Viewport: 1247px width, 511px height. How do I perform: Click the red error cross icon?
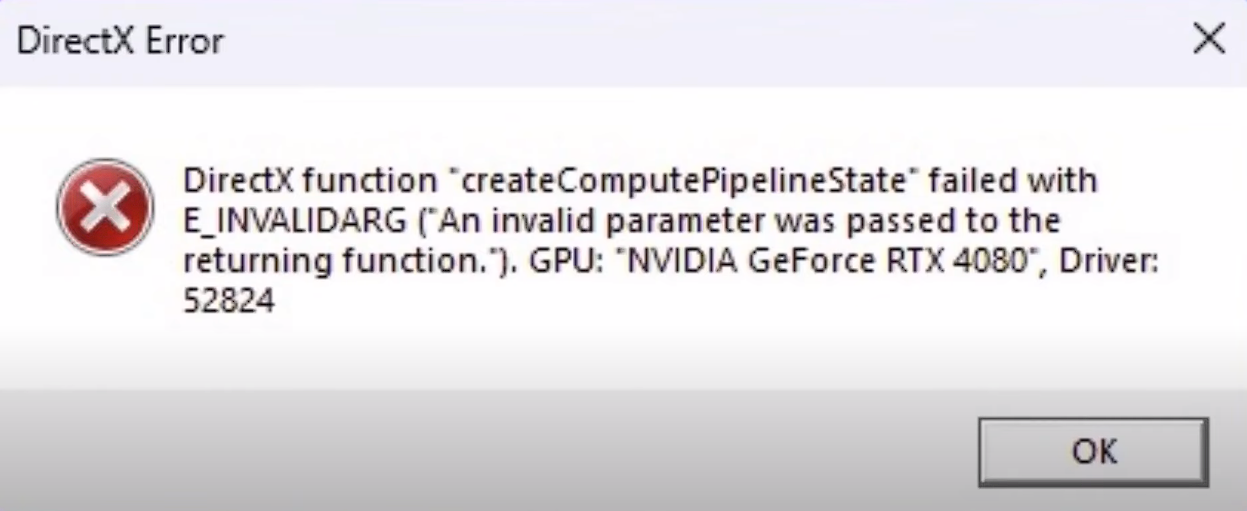pos(104,206)
